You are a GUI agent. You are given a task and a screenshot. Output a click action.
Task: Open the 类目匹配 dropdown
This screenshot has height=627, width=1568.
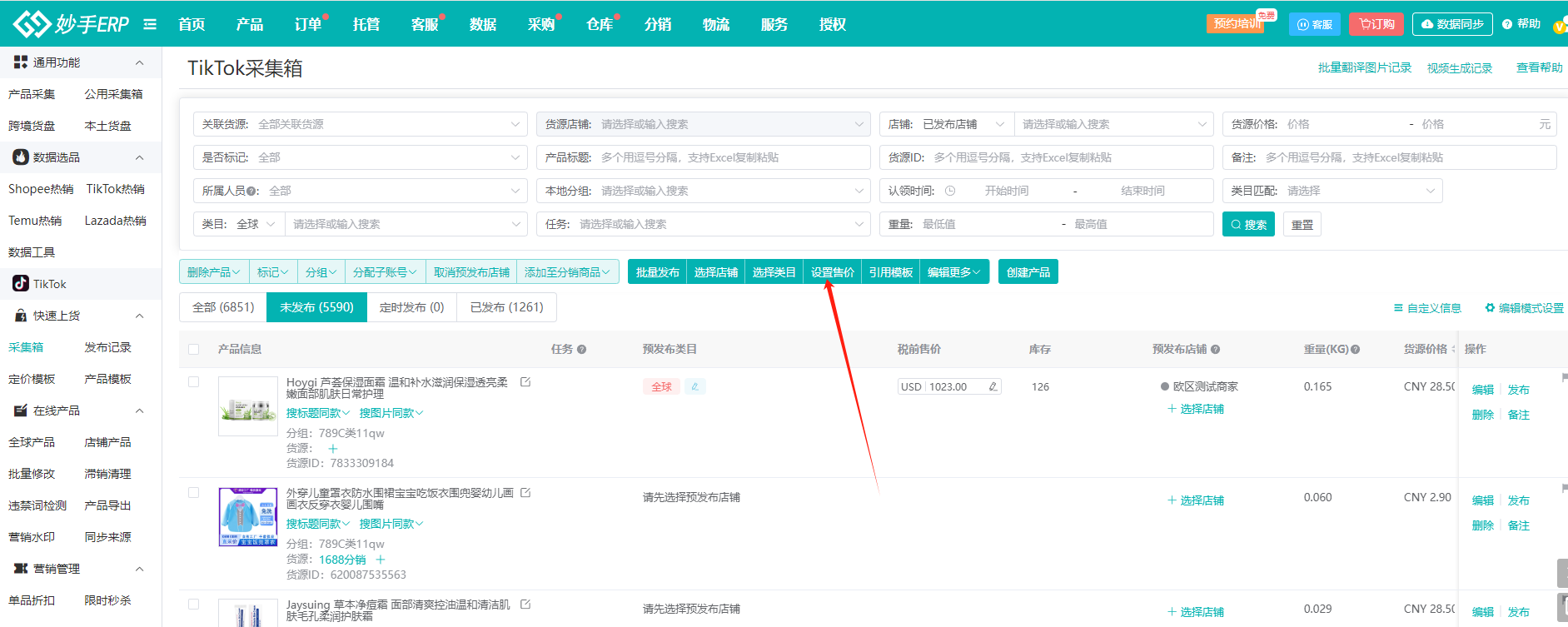tap(1332, 191)
